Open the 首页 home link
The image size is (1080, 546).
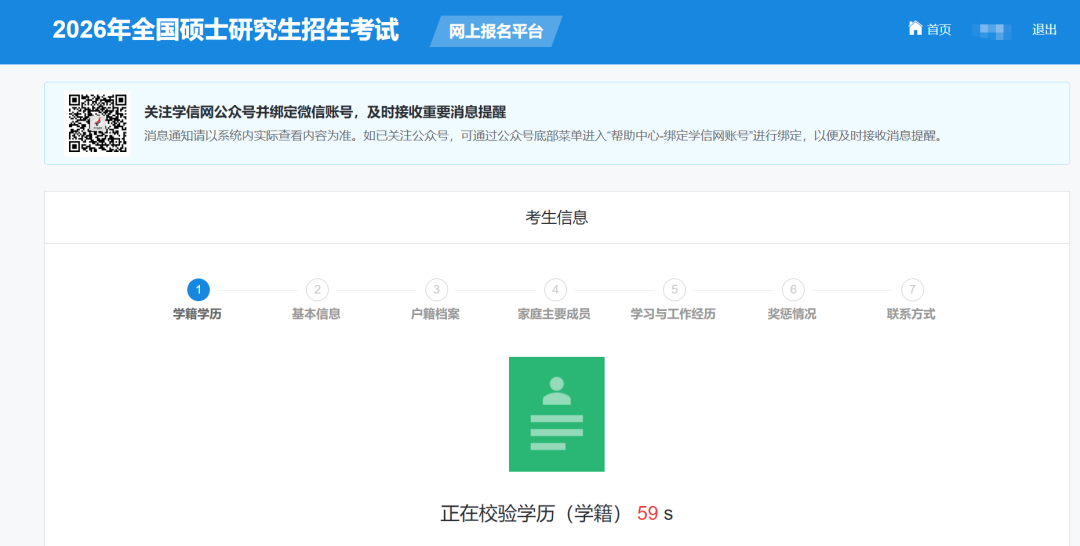[938, 30]
